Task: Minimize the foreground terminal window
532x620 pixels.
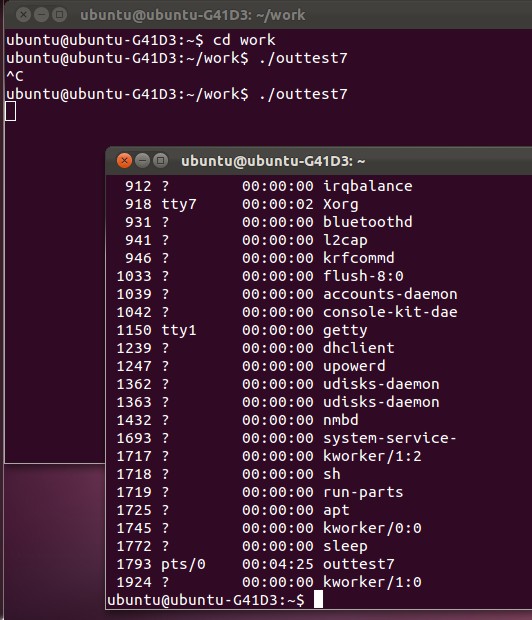Action: [x=142, y=161]
